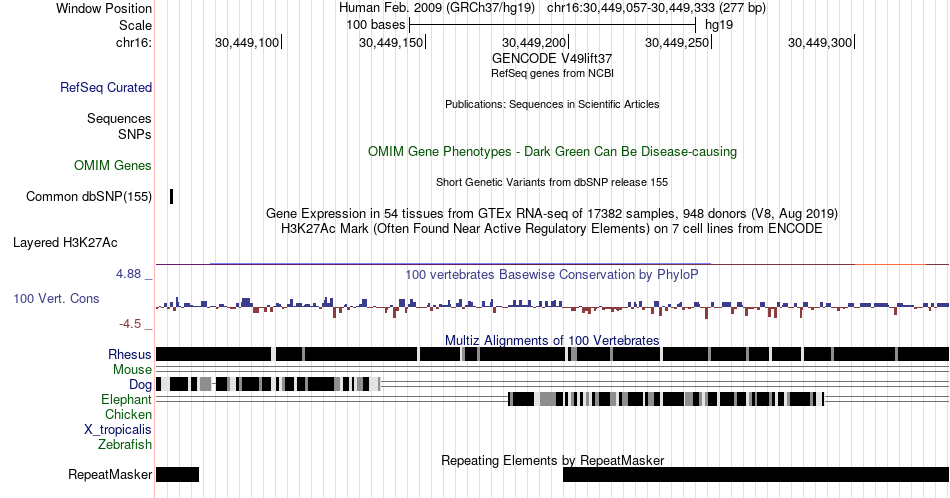Click the Dog alignment blocks
Viewport: 950px width, 498px height.
pos(268,384)
